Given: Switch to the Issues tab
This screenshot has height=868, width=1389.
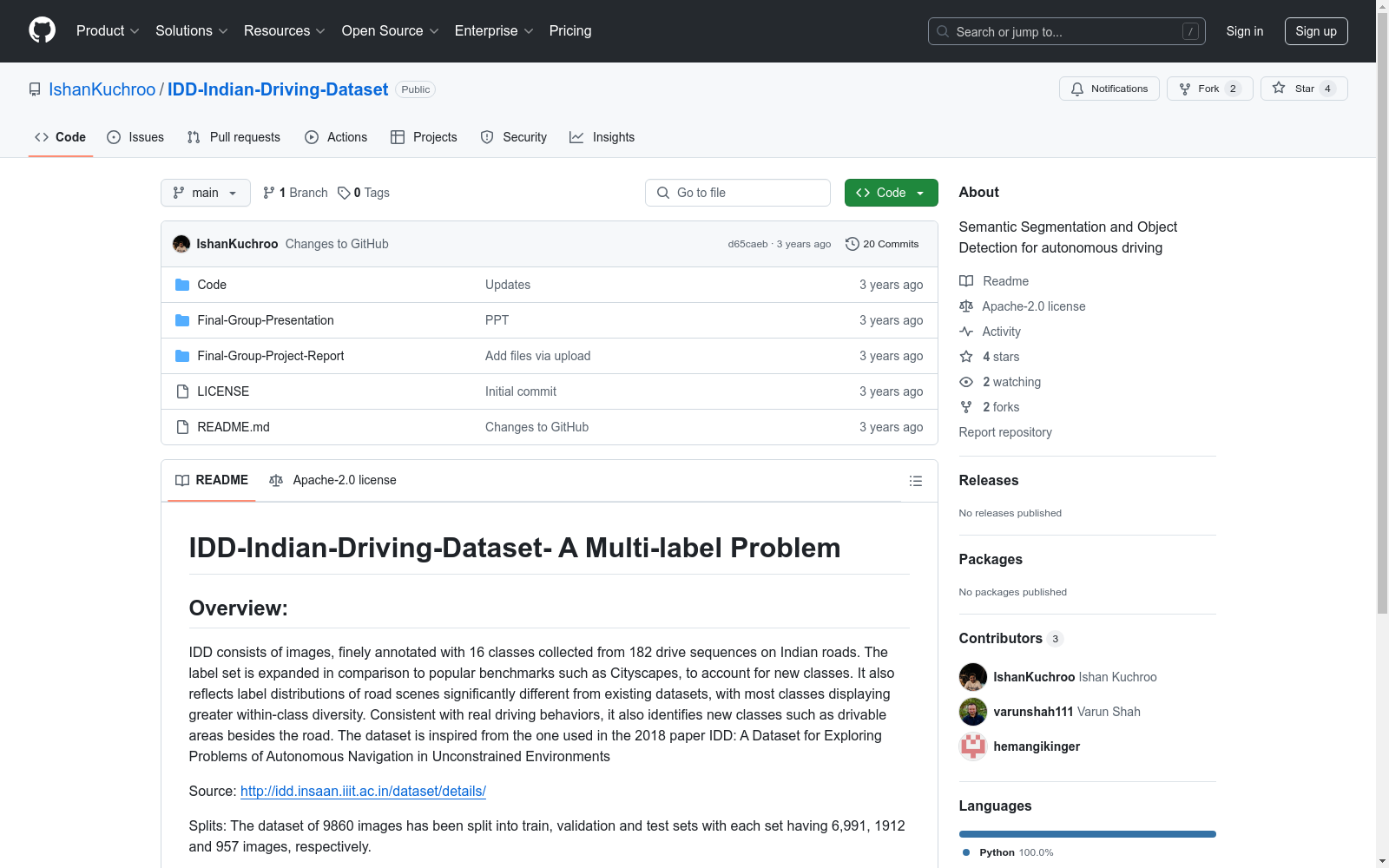Looking at the screenshot, I should pyautogui.click(x=135, y=137).
